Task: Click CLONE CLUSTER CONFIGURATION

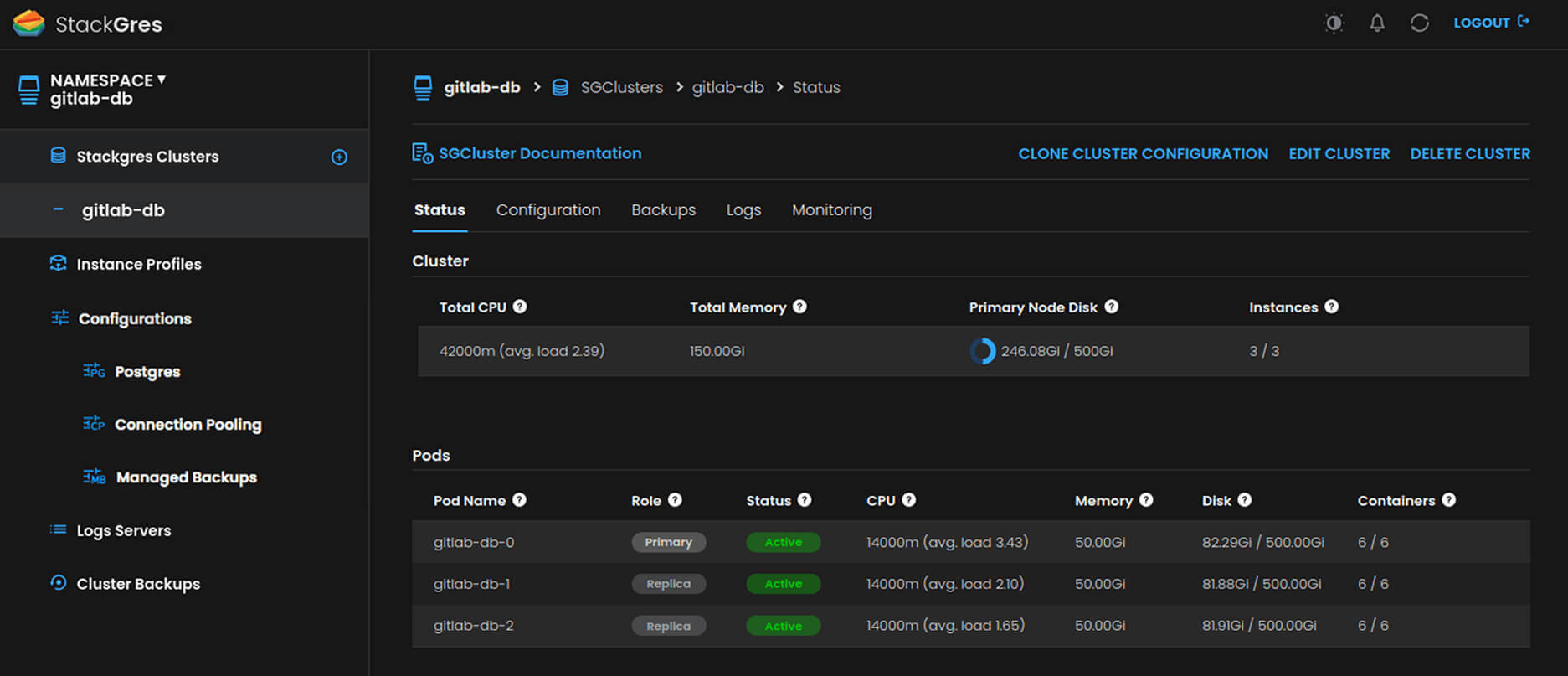Action: [x=1143, y=154]
